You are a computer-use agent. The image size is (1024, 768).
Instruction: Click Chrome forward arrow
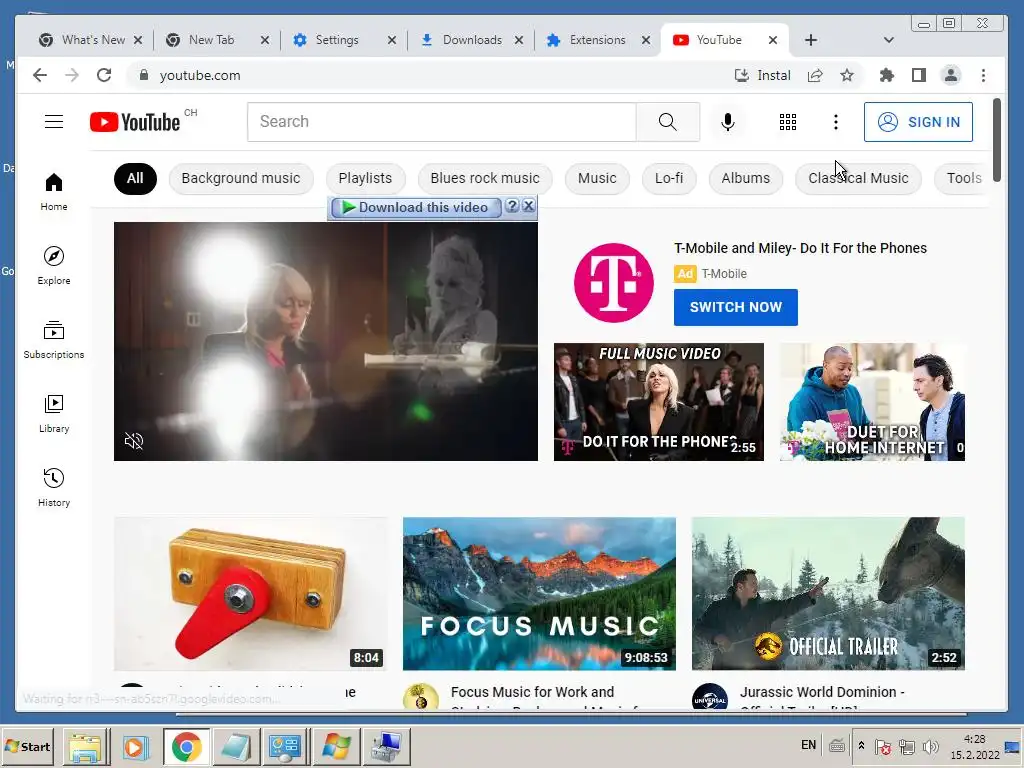[72, 75]
